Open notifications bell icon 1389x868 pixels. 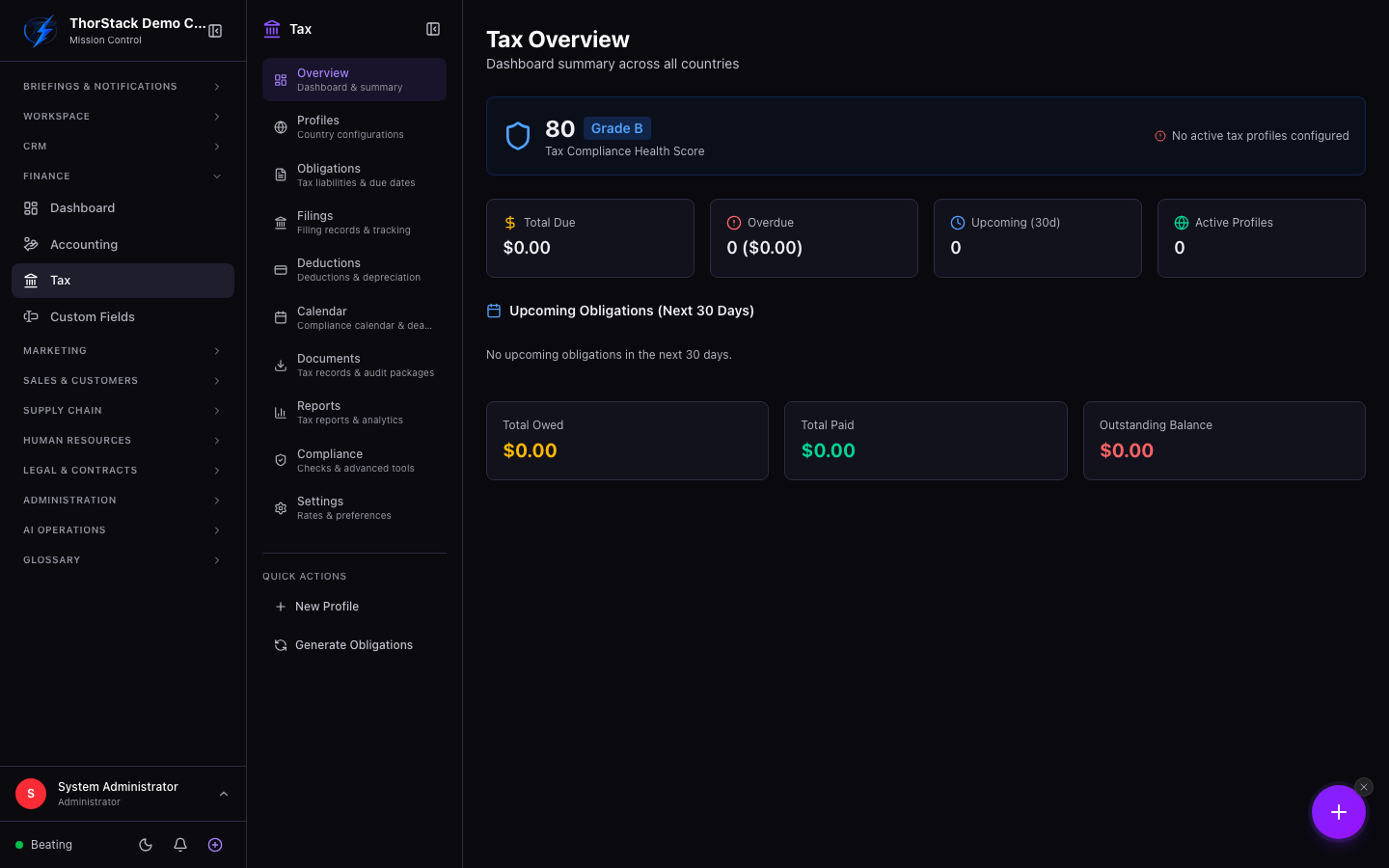pos(180,845)
